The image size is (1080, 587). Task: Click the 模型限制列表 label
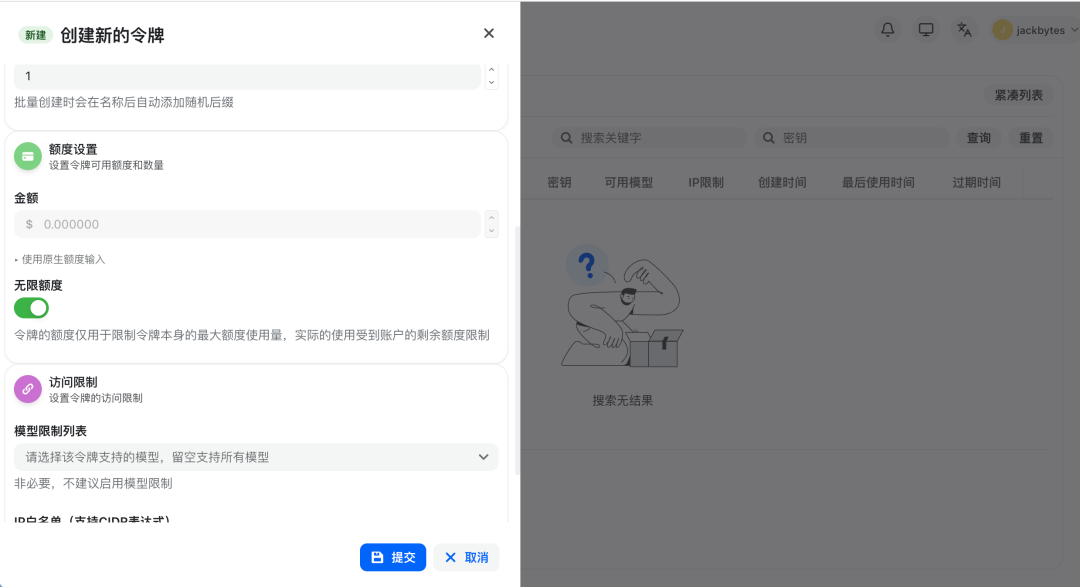50,431
